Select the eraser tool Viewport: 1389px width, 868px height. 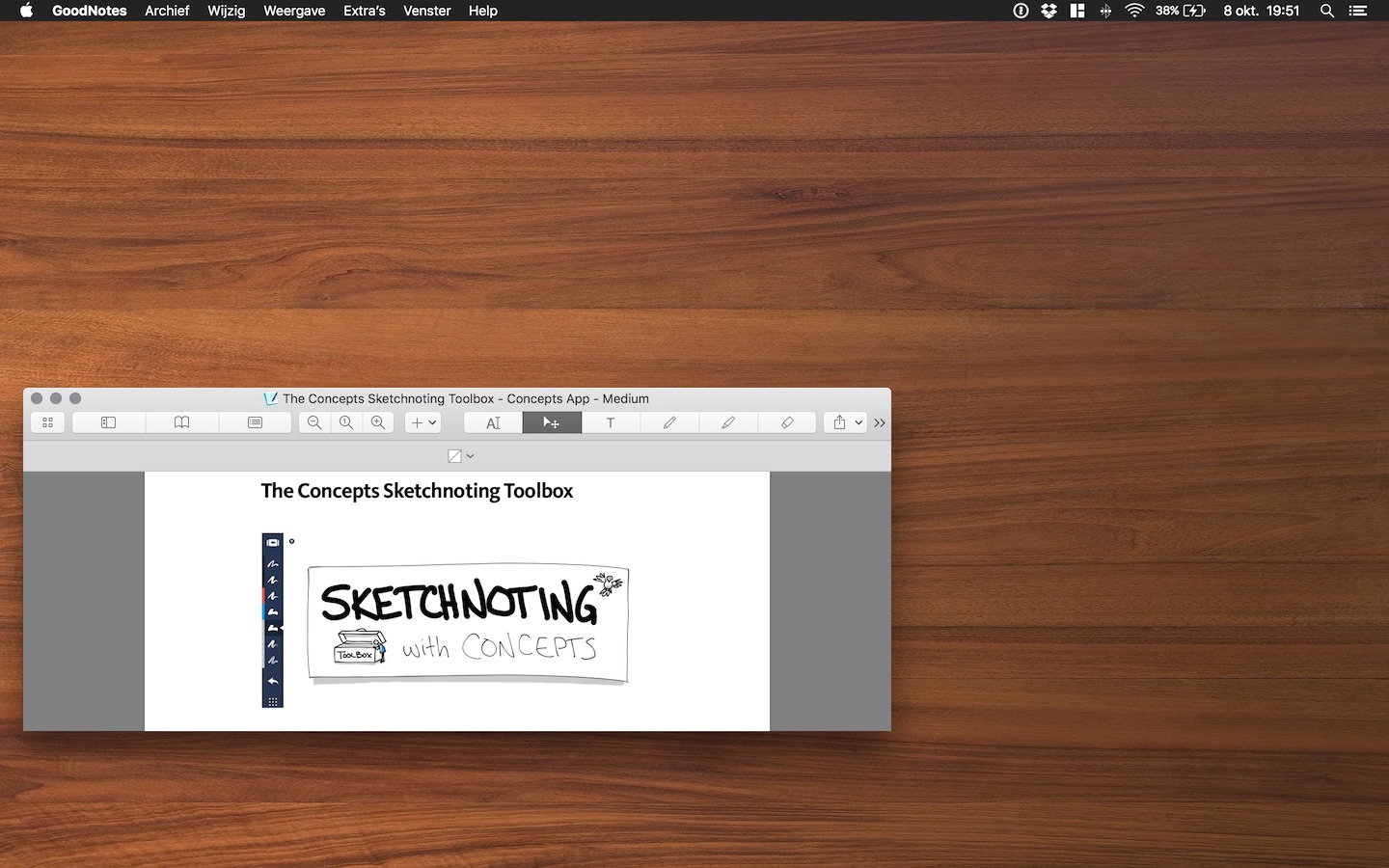787,422
